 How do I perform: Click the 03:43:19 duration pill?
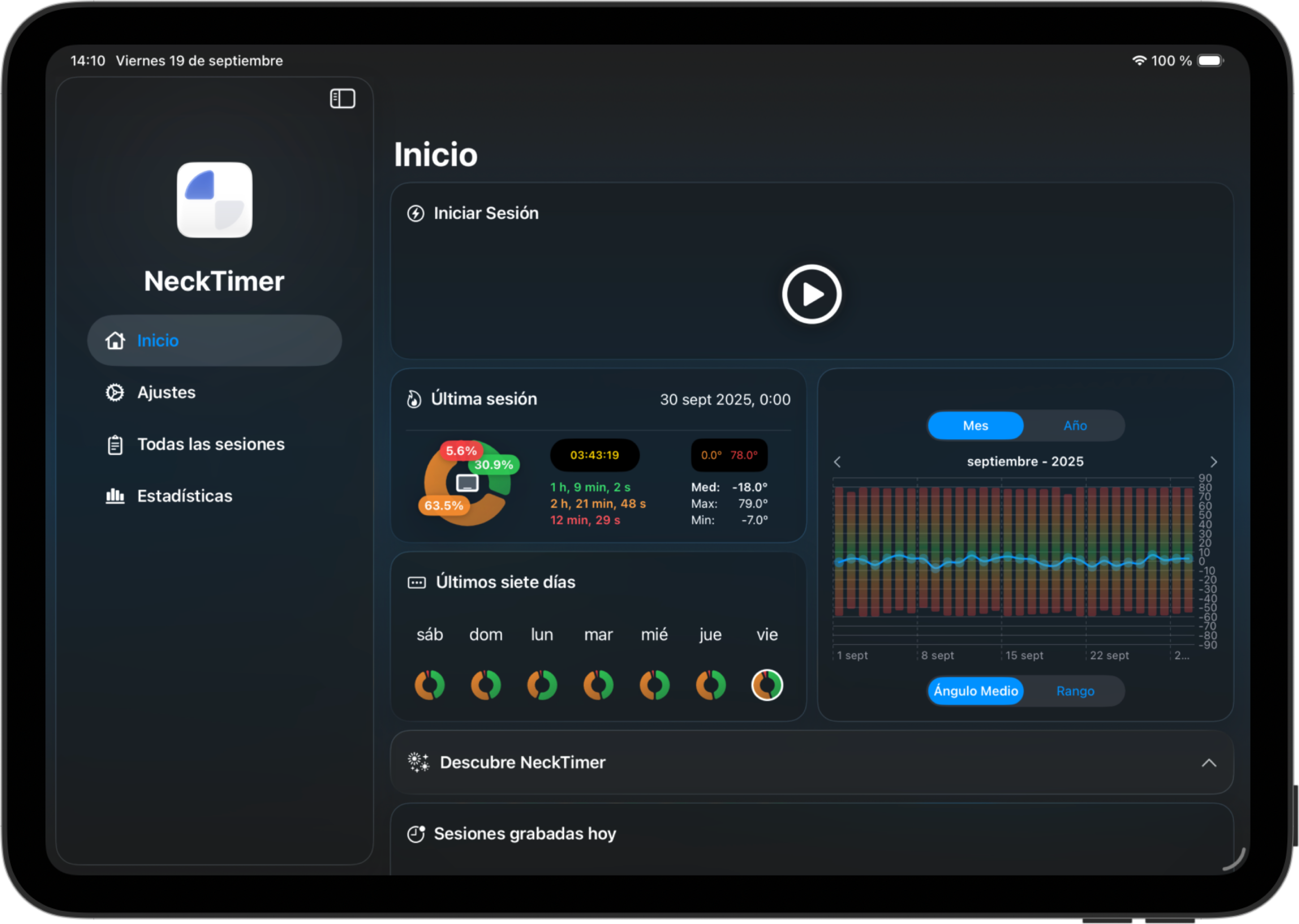[594, 454]
